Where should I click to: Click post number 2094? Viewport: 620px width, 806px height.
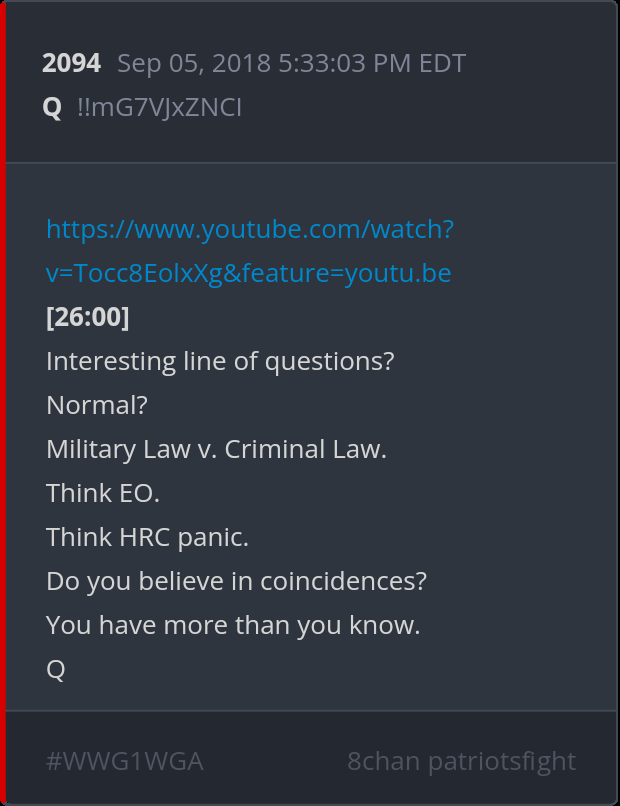pos(71,63)
